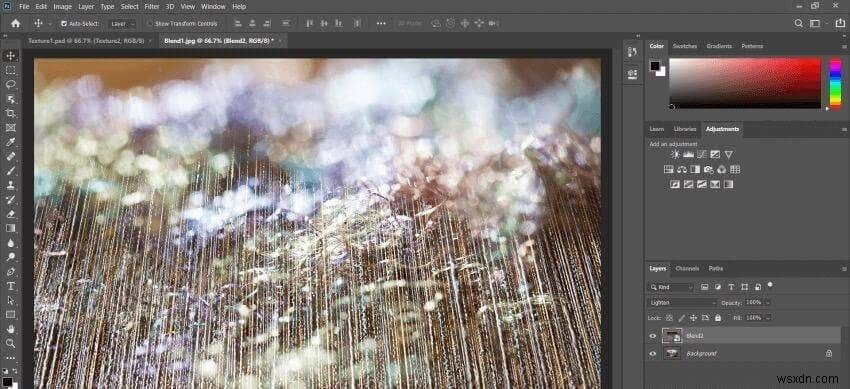This screenshot has width=850, height=389.
Task: Toggle the Auto-Select checkbox
Action: (64, 24)
